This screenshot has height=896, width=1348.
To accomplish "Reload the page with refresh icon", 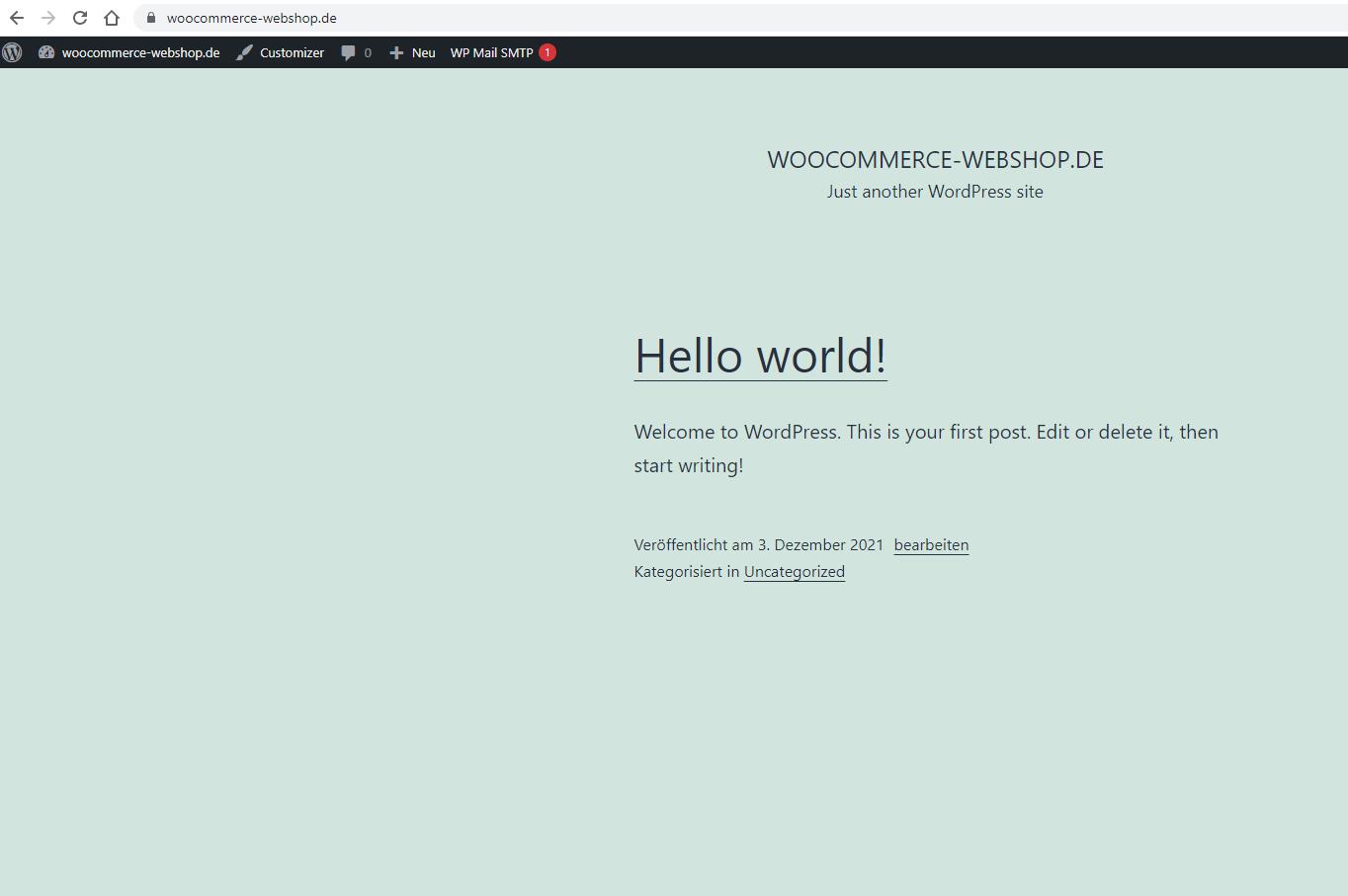I will (x=80, y=18).
